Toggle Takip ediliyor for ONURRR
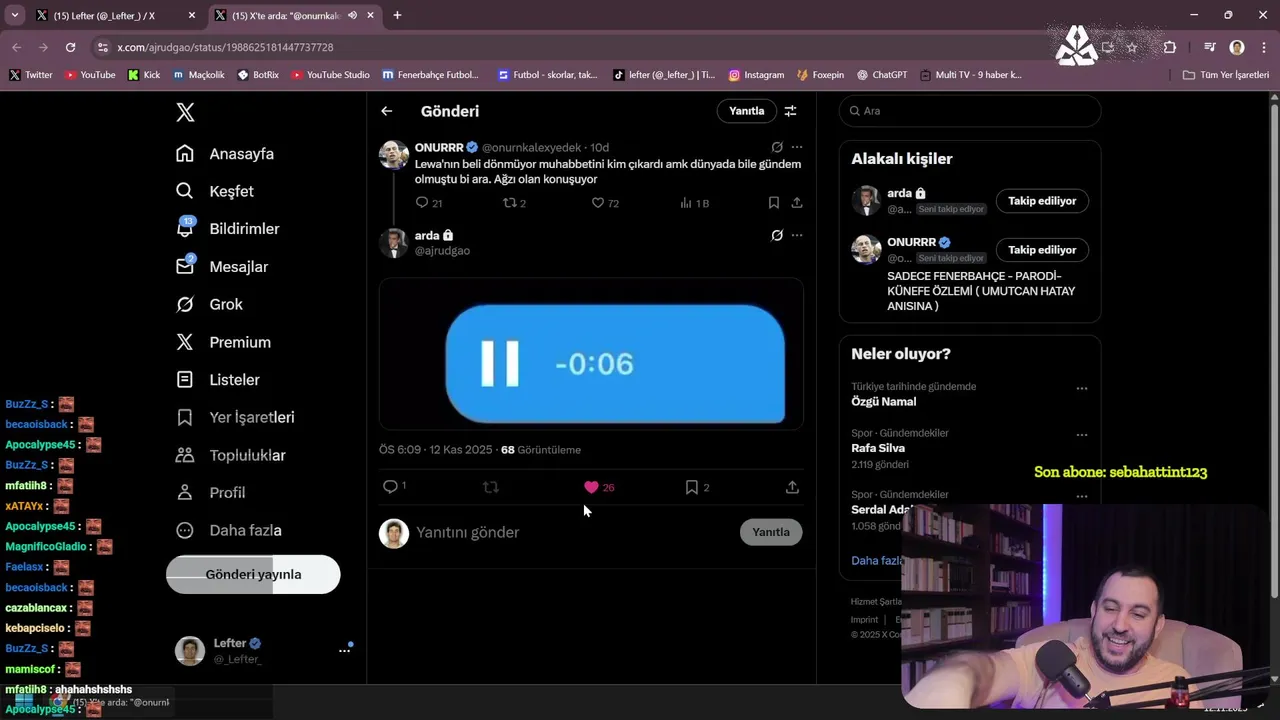This screenshot has height=720, width=1280. click(1042, 250)
